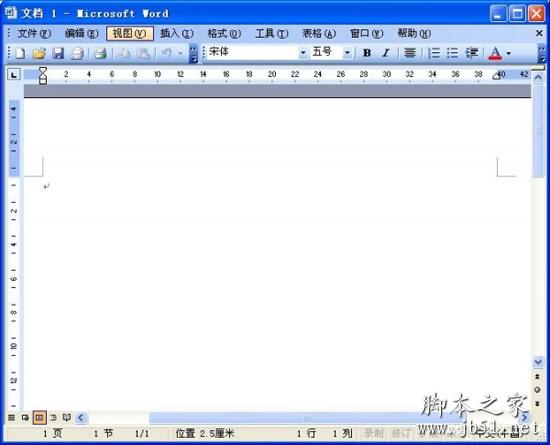
Task: Switch to Reading layout view icon
Action: click(x=67, y=418)
